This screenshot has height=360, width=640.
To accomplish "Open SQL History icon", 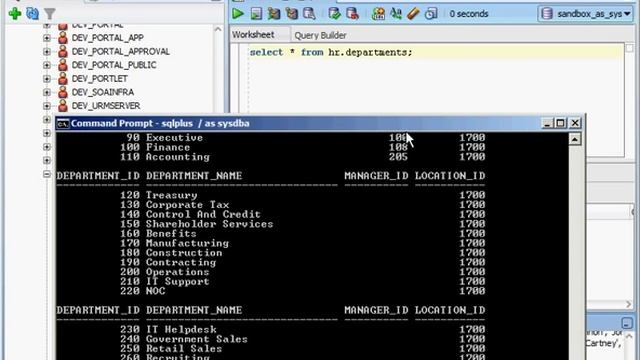I will 431,14.
